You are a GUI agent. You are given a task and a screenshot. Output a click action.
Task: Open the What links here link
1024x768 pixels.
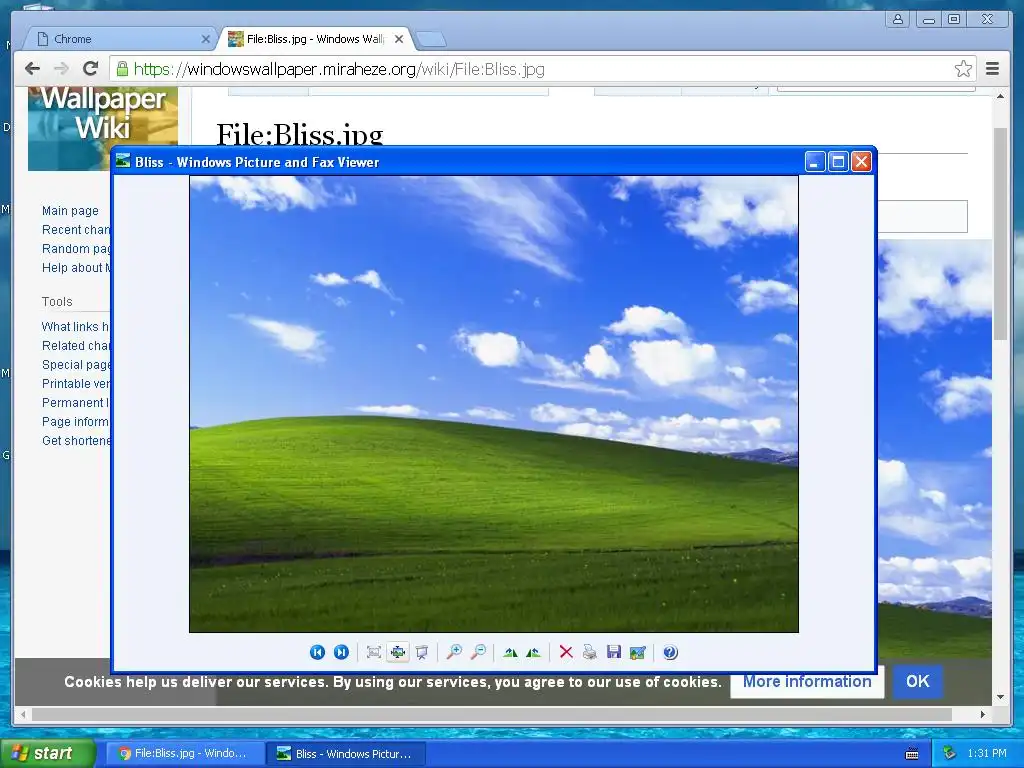(x=76, y=327)
